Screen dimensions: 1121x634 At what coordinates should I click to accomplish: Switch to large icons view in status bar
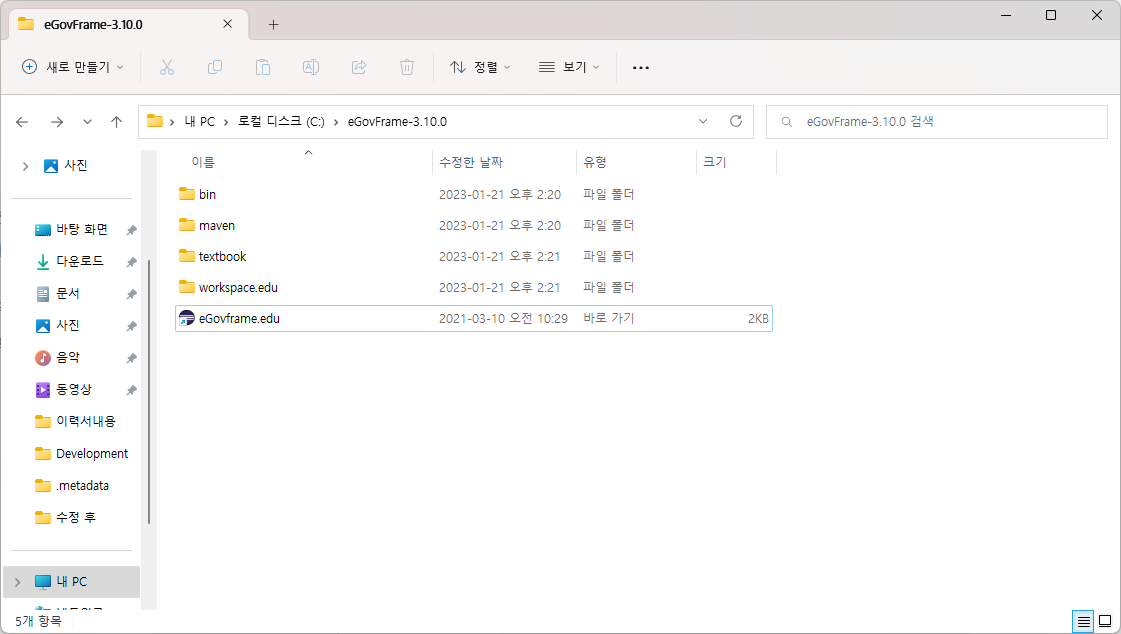pyautogui.click(x=1105, y=621)
